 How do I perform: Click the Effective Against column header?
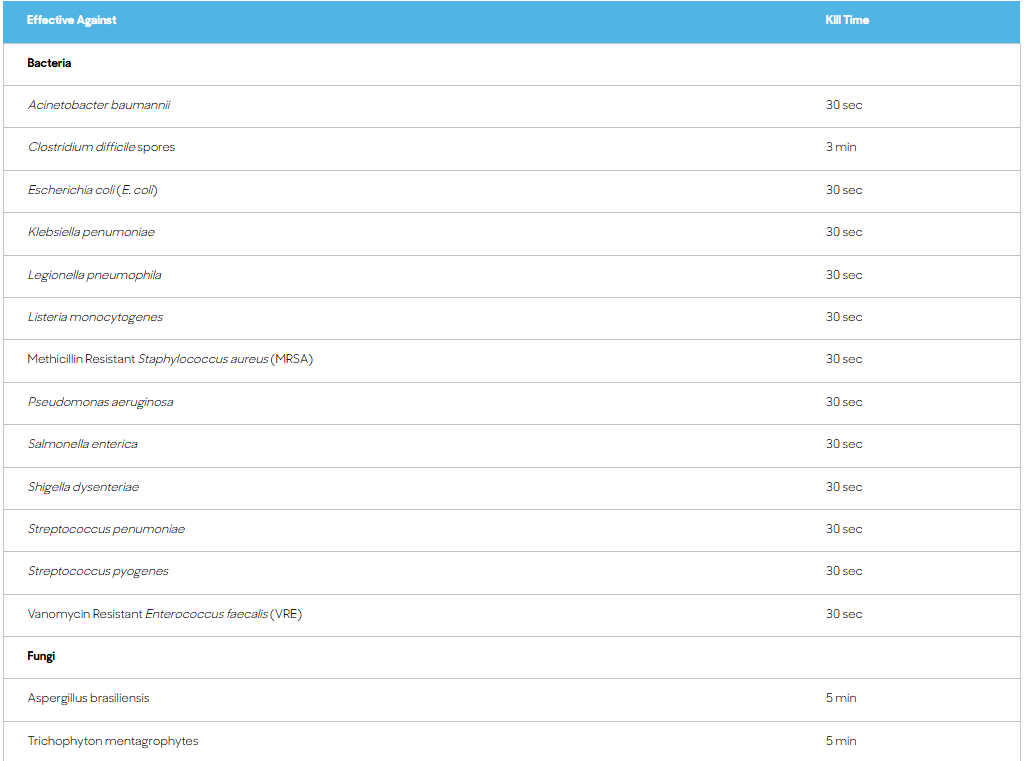71,20
